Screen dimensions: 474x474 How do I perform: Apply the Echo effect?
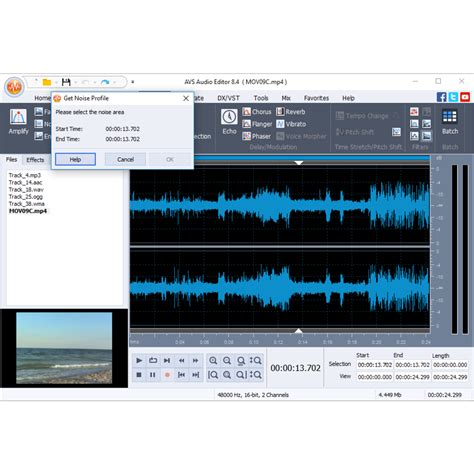(229, 122)
